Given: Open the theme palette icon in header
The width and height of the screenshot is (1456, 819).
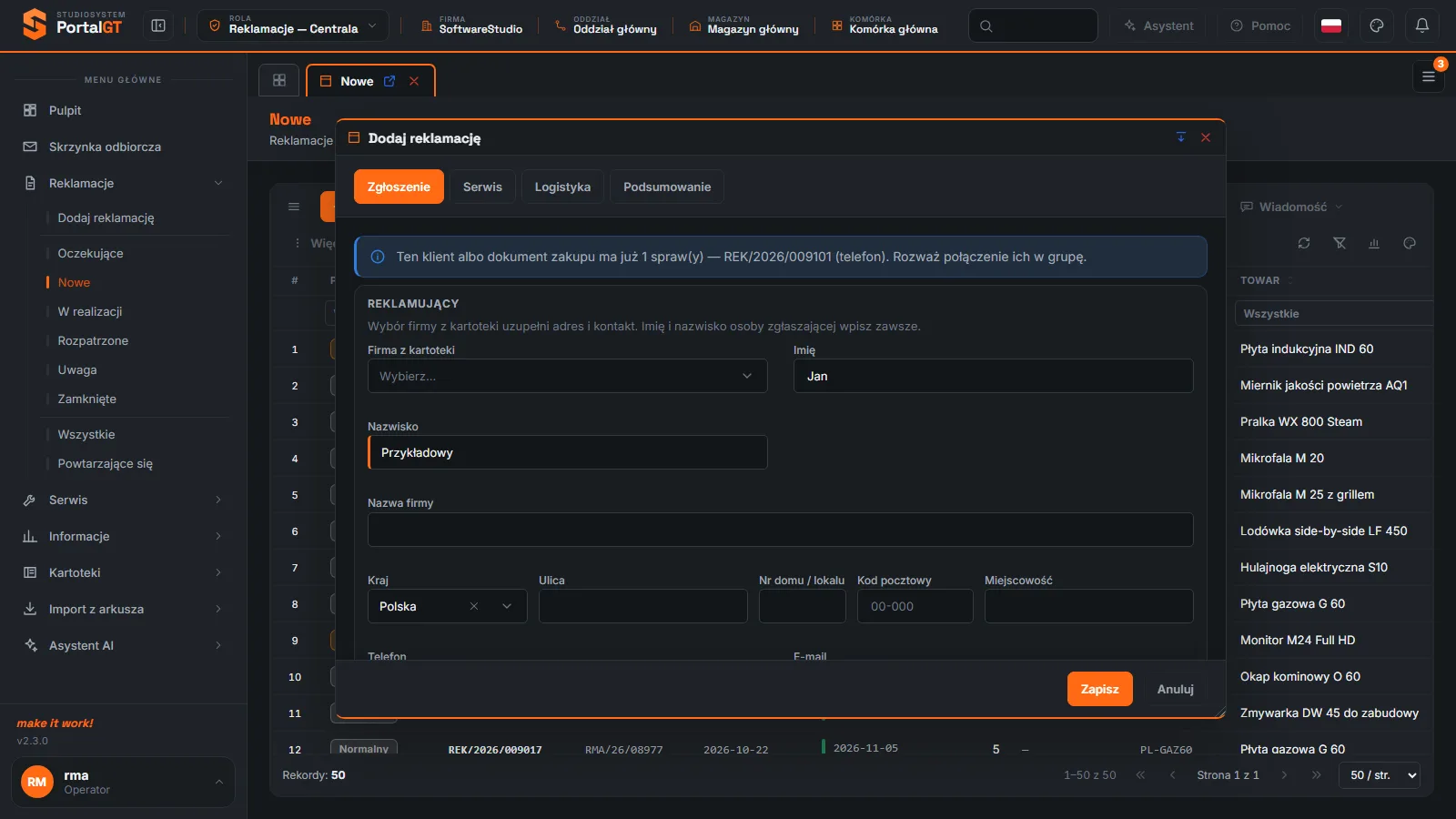Looking at the screenshot, I should tap(1377, 25).
